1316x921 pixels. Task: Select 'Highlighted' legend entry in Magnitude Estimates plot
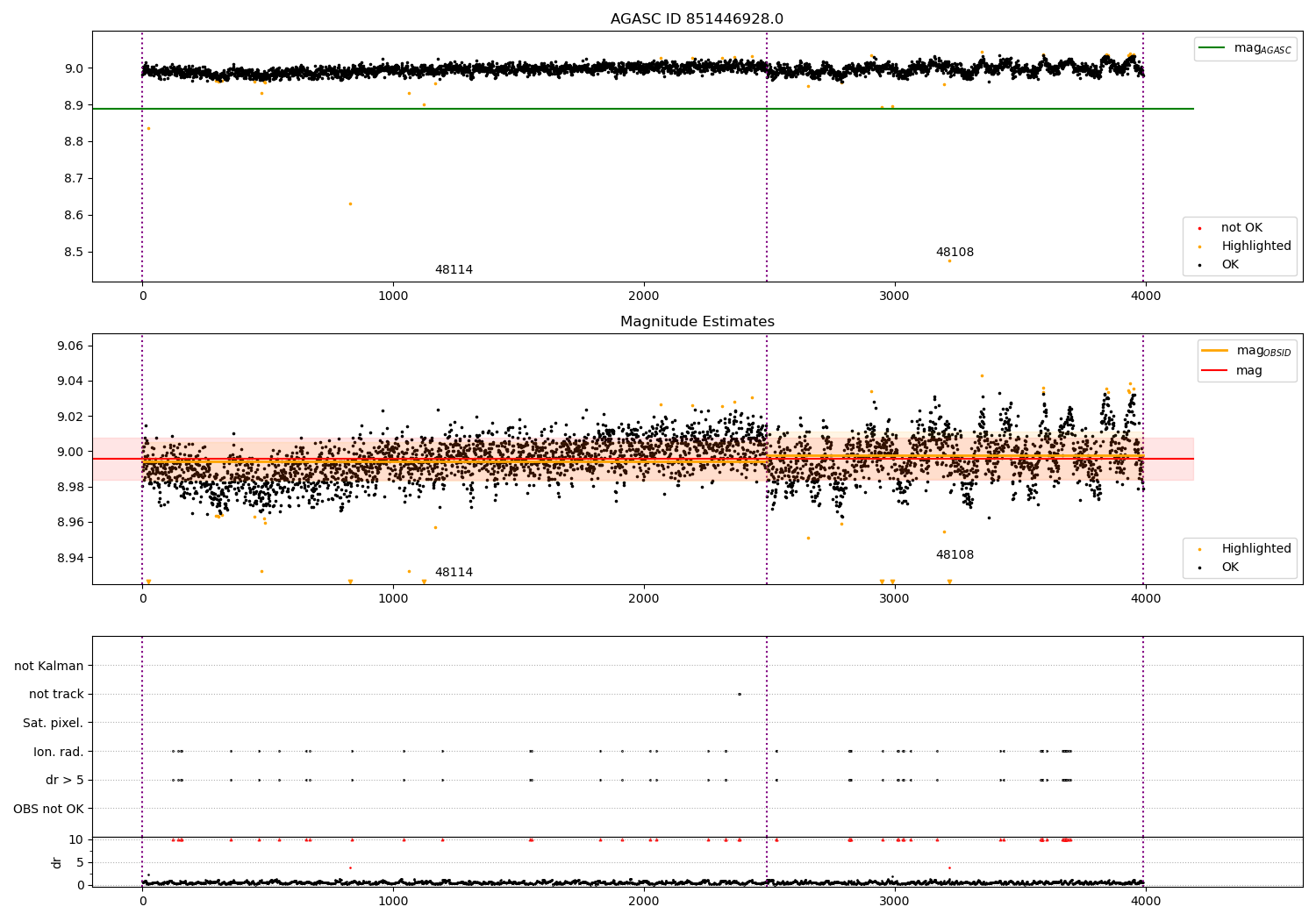pyautogui.click(x=1256, y=549)
